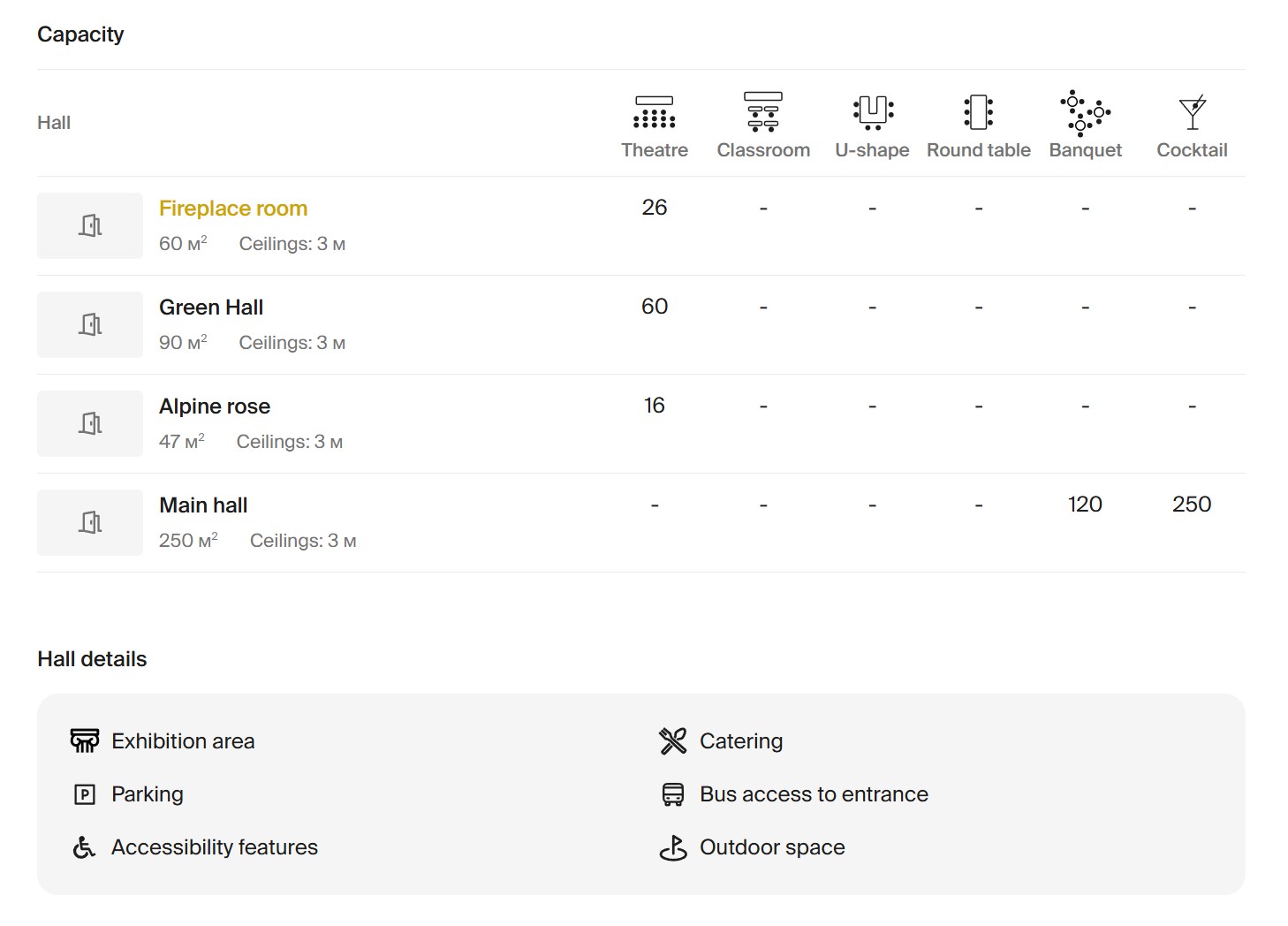The height and width of the screenshot is (926, 1288).
Task: Select the U-shape layout icon
Action: (x=872, y=112)
